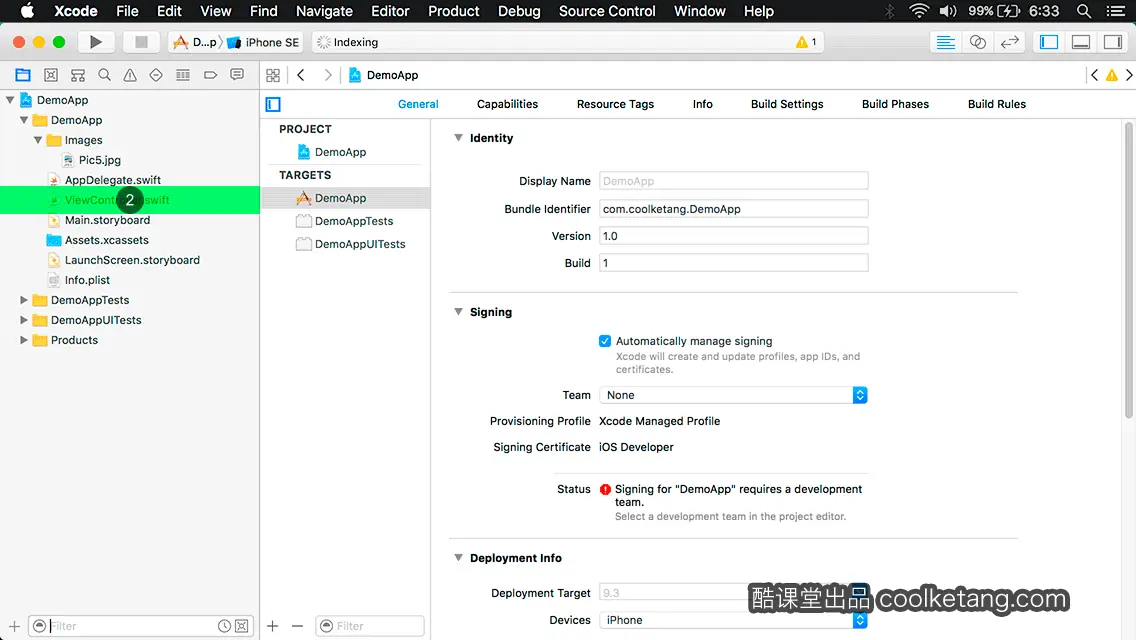The width and height of the screenshot is (1136, 640).
Task: Open the Issue navigator
Action: coord(130,75)
